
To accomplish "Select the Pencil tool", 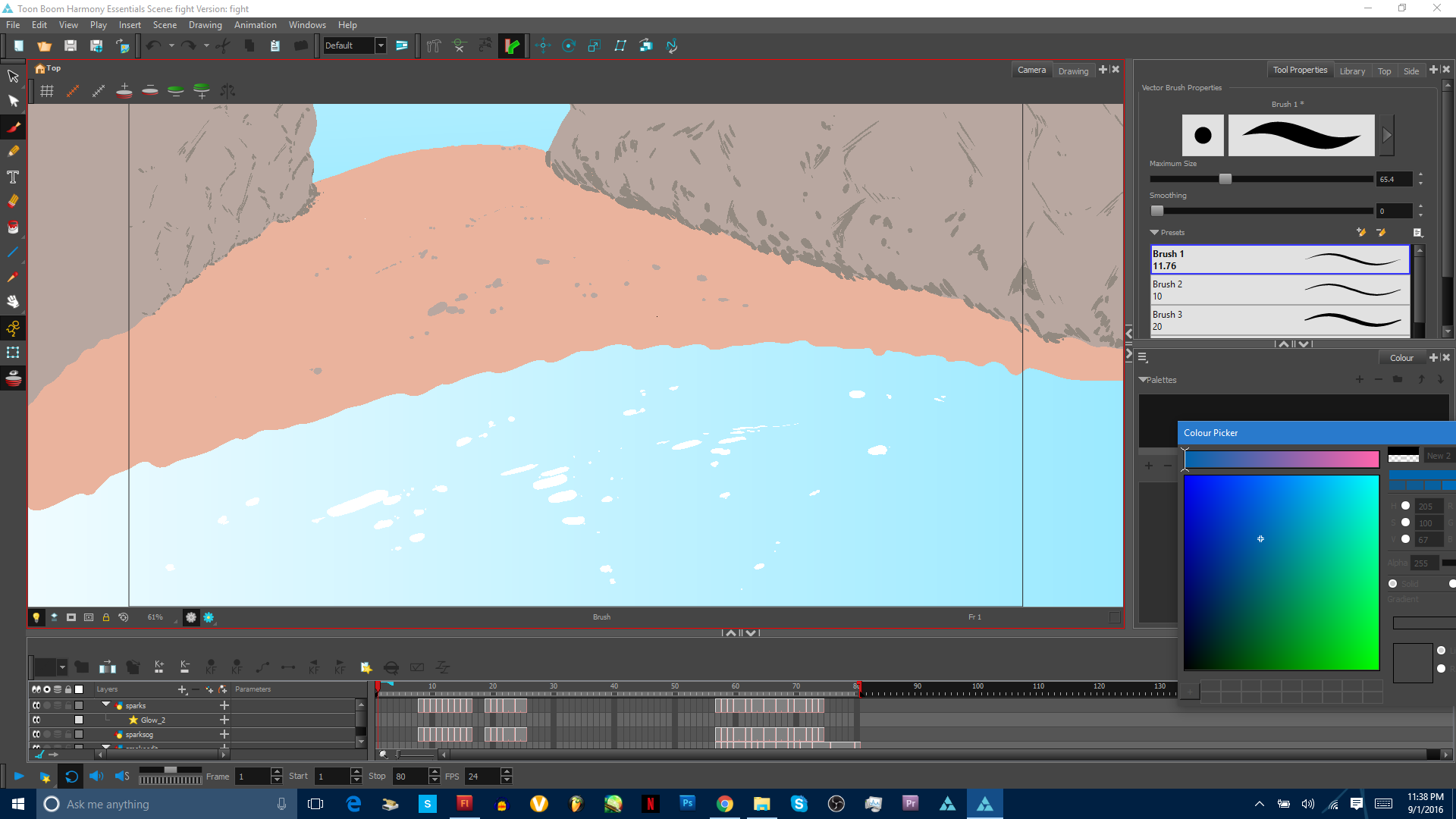I will click(x=13, y=151).
